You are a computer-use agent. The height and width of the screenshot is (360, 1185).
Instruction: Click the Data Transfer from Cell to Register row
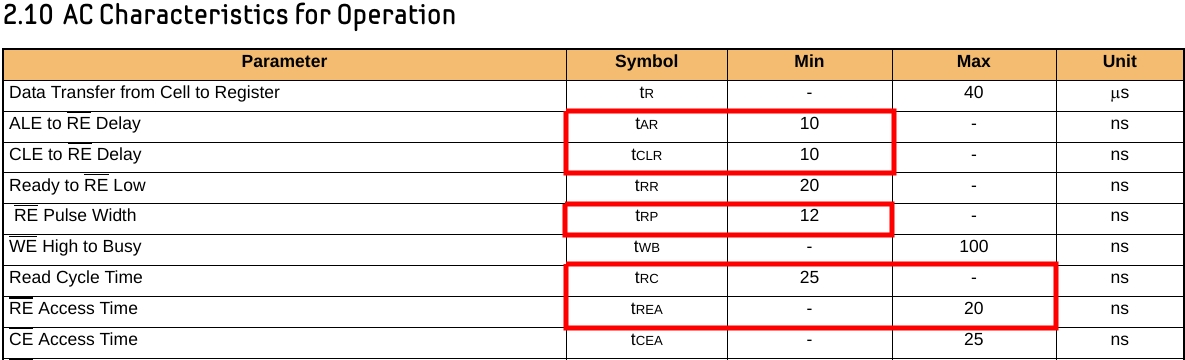(592, 94)
